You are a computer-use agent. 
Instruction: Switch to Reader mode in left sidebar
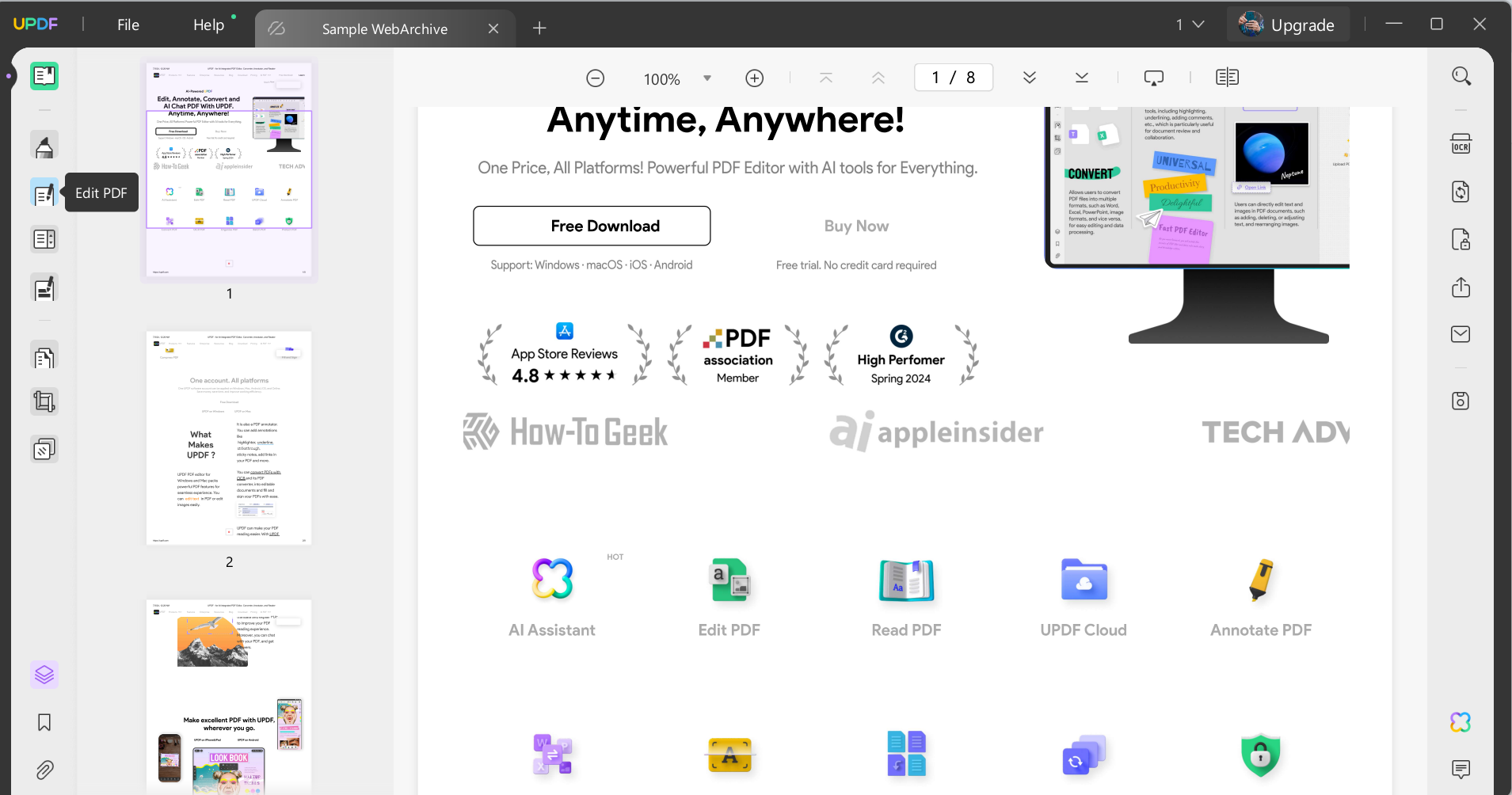tap(44, 76)
